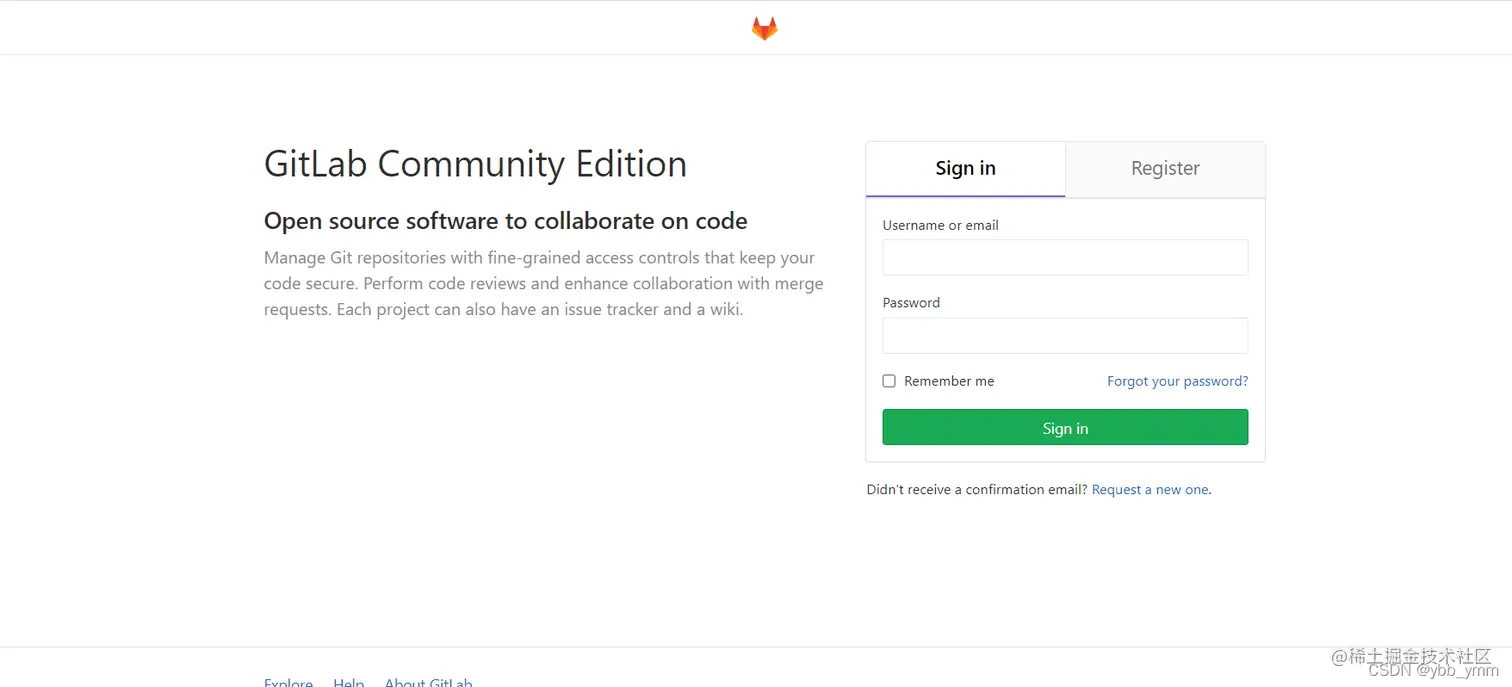Click the Password field label
The image size is (1512, 687).
coord(911,303)
